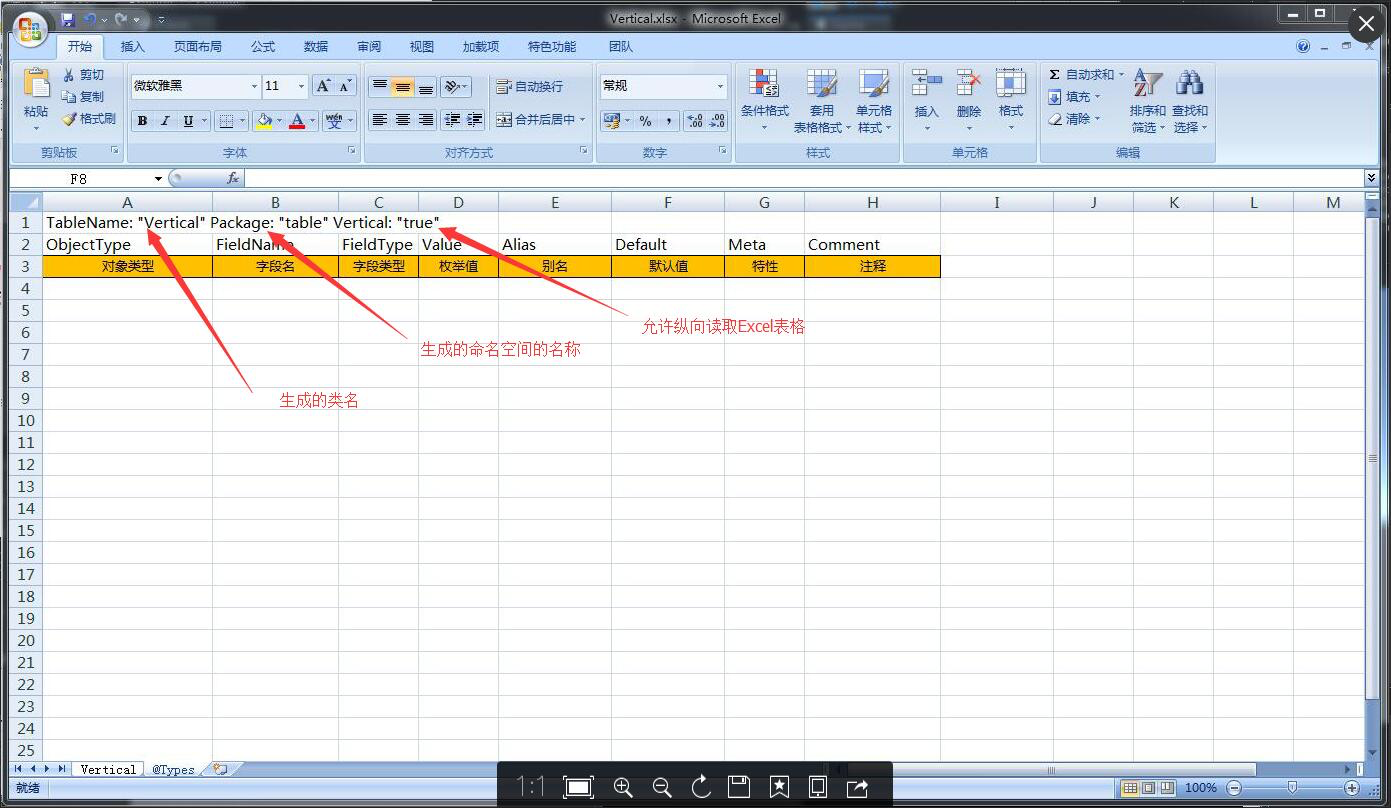
Task: Toggle Italic formatting
Action: 165,121
